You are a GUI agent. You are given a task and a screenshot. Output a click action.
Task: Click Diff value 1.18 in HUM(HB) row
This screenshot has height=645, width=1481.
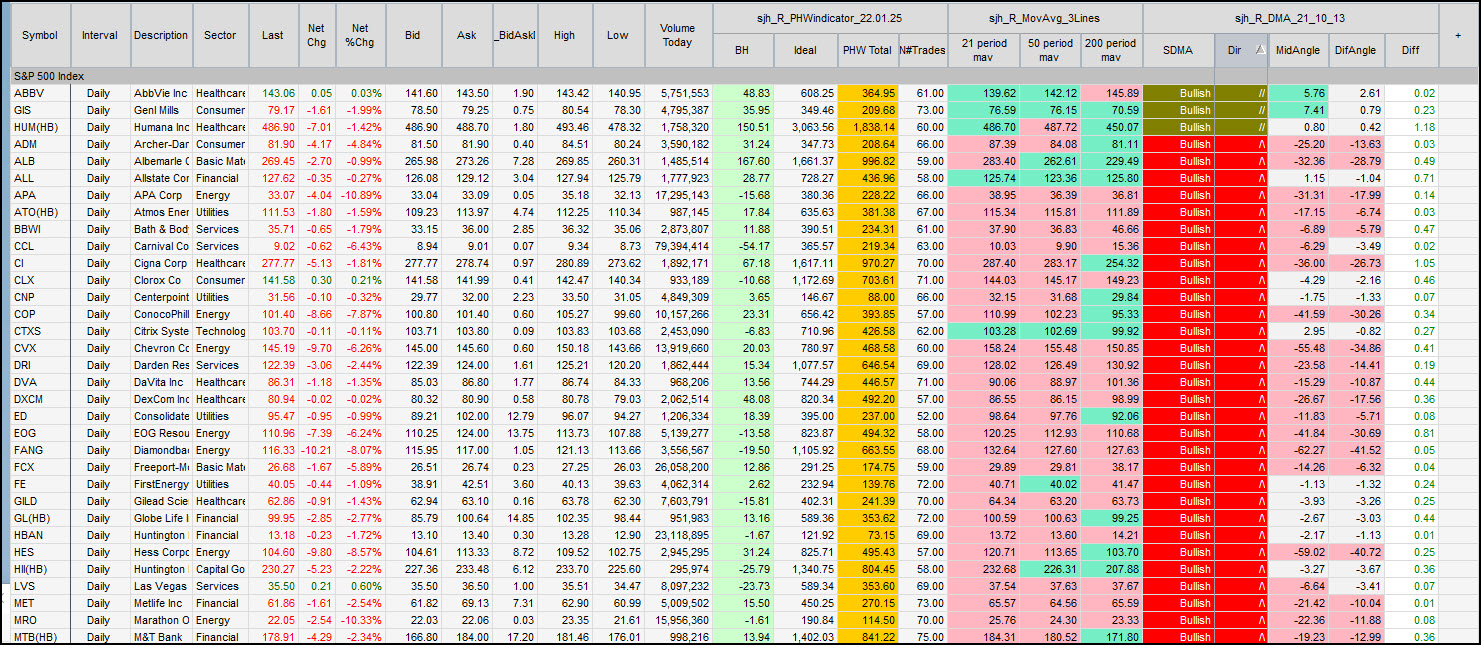[1411, 127]
